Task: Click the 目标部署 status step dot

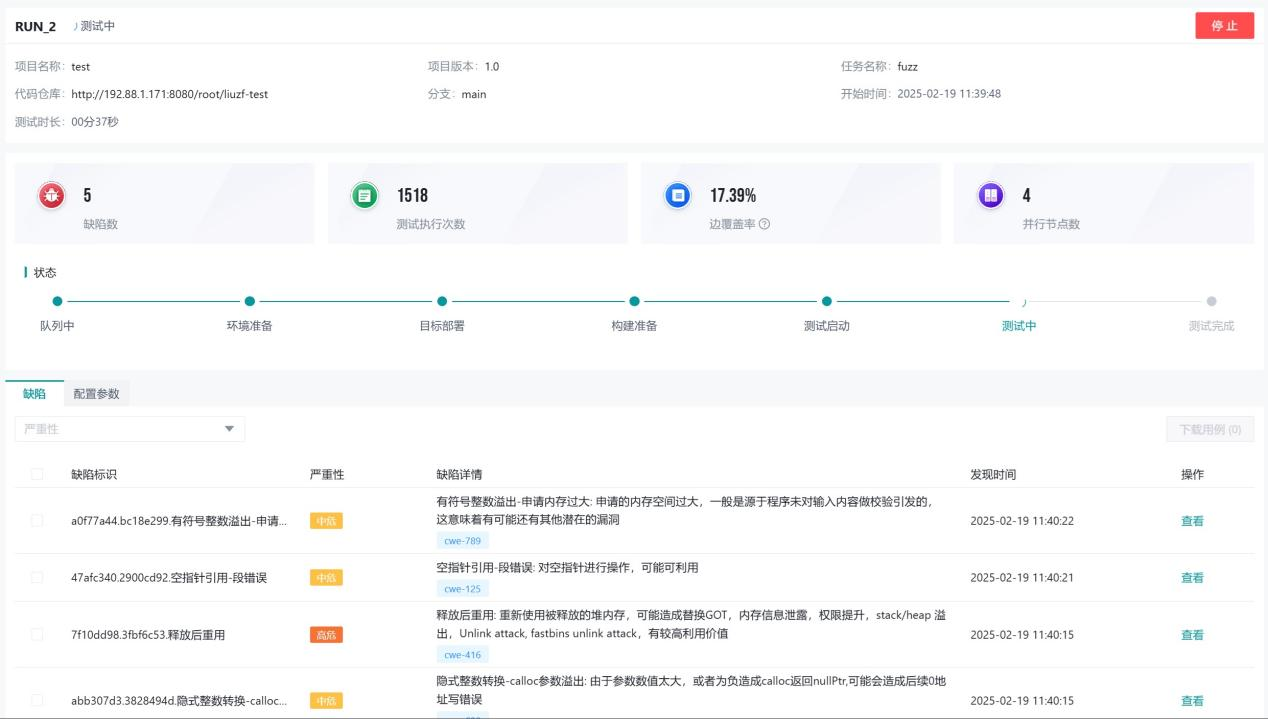Action: 442,301
